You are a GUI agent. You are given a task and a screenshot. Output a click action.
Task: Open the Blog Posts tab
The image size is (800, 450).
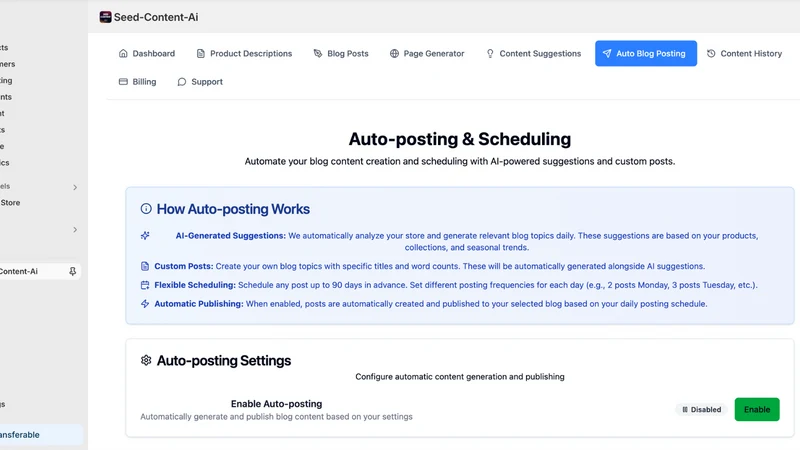(341, 53)
